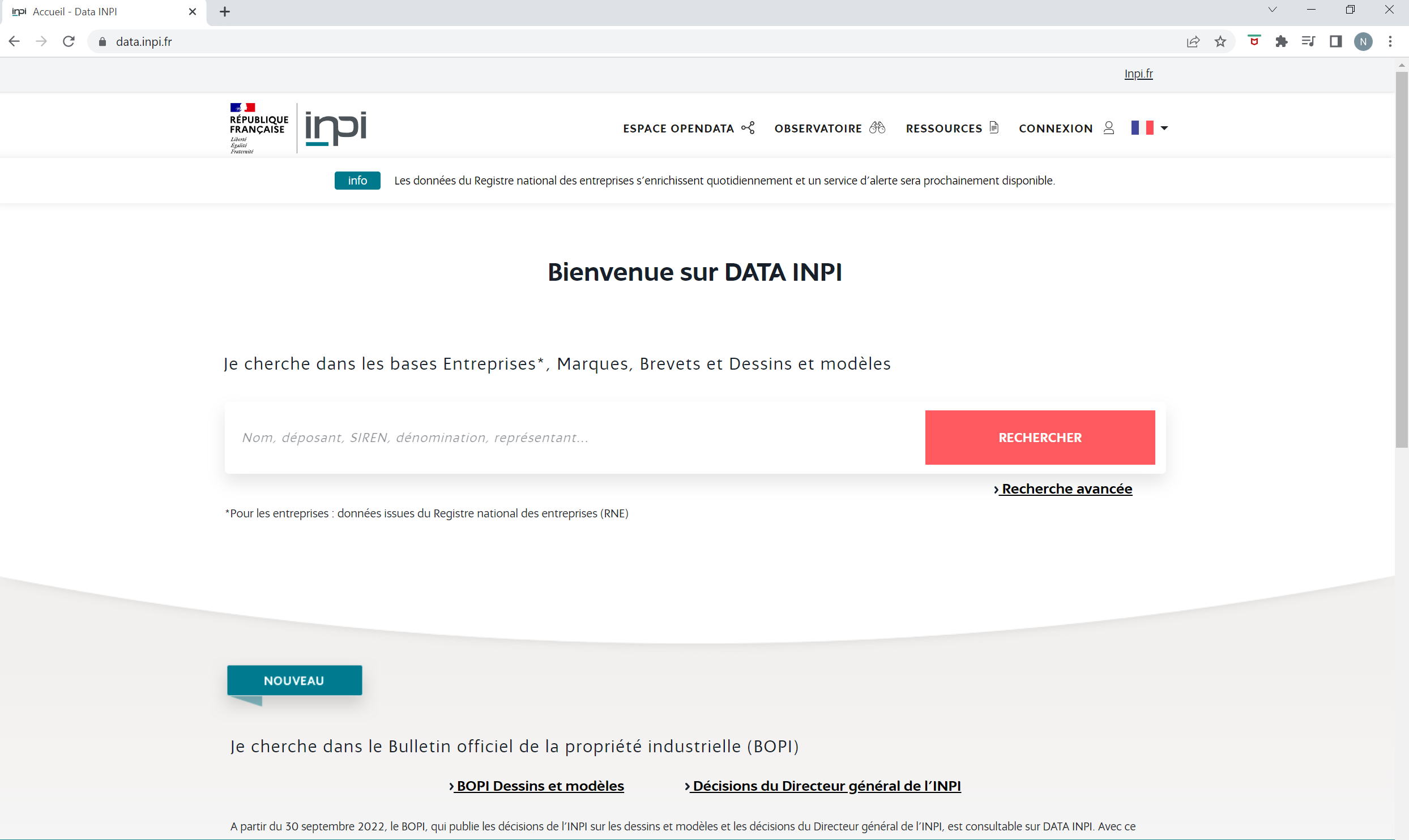This screenshot has width=1409, height=840.
Task: Open the tab search chevron
Action: tap(1273, 10)
